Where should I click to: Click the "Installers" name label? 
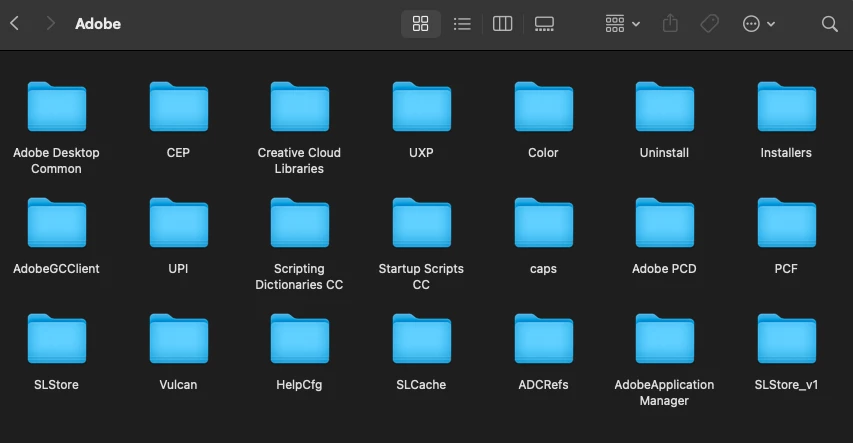pos(786,153)
